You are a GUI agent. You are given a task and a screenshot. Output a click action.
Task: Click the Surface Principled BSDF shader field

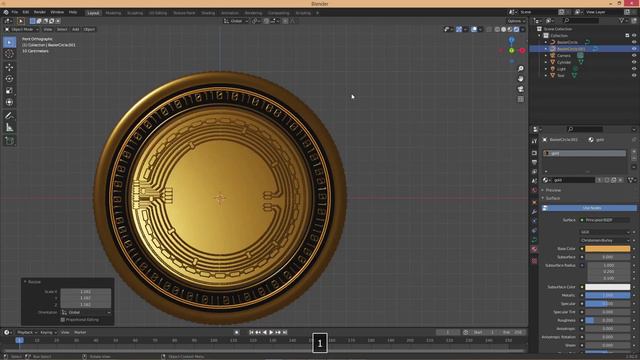coord(605,220)
